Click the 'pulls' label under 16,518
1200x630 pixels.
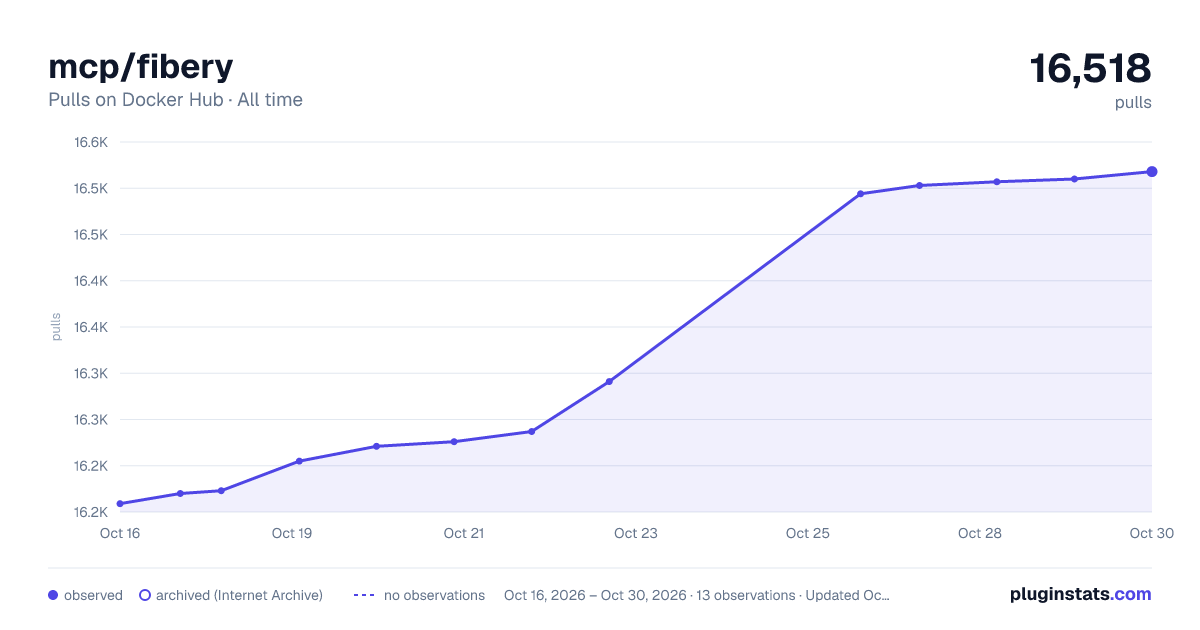click(x=1133, y=102)
